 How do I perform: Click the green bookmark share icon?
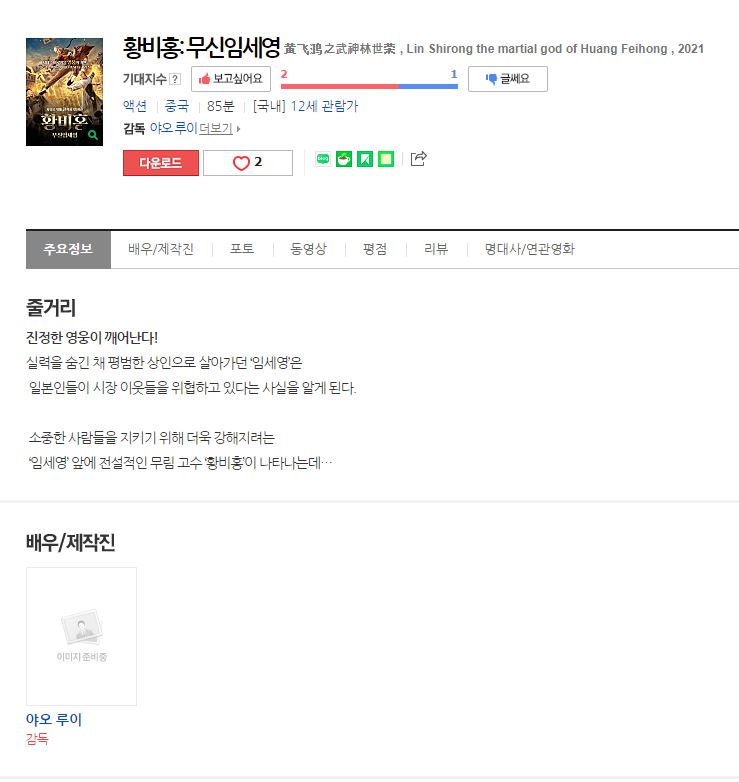click(x=365, y=159)
